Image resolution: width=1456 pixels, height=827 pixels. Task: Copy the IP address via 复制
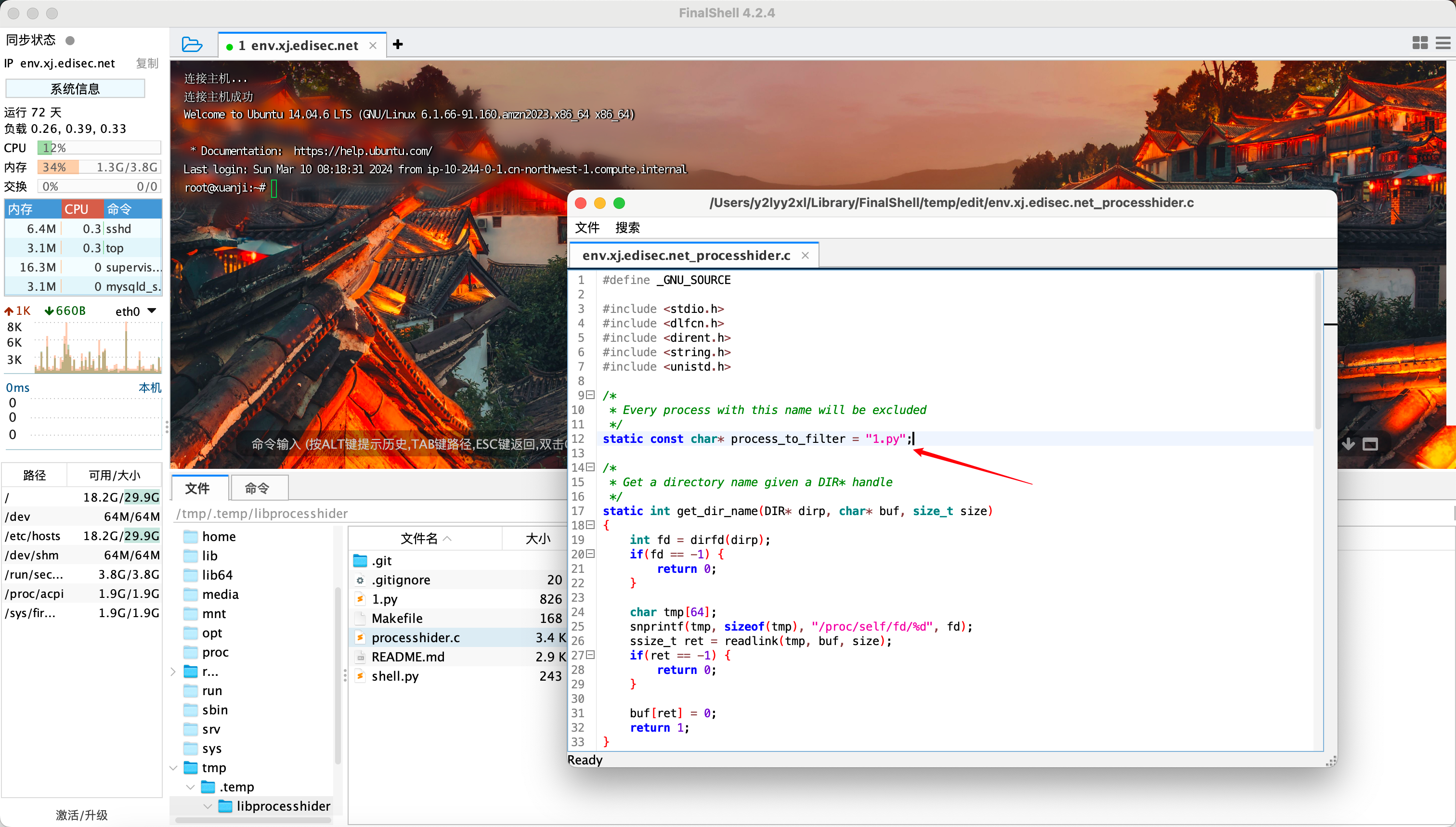tap(147, 63)
